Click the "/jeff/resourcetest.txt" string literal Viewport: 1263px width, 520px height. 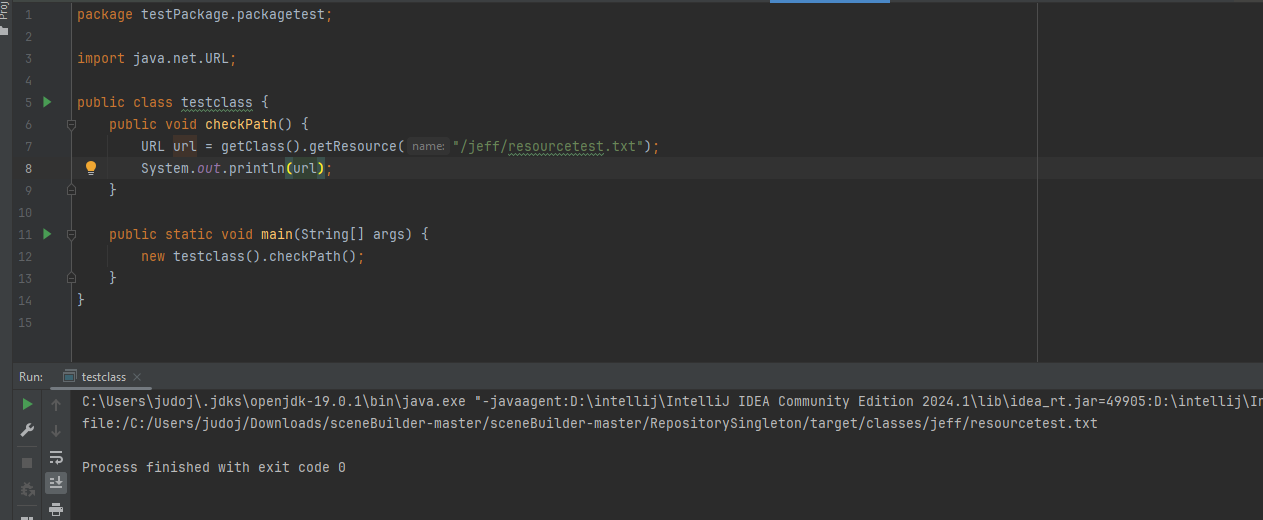point(548,146)
